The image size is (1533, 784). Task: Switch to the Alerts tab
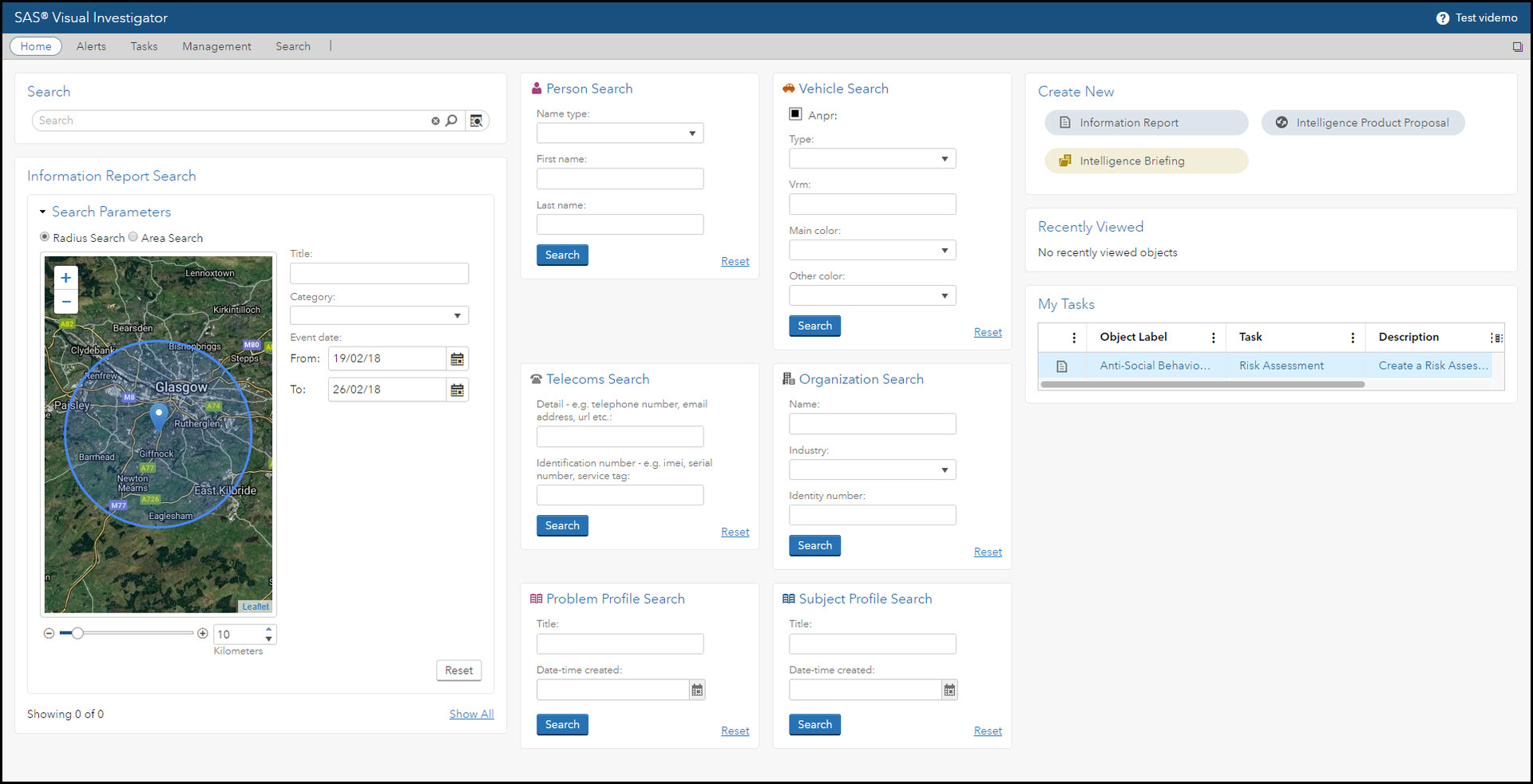(90, 46)
